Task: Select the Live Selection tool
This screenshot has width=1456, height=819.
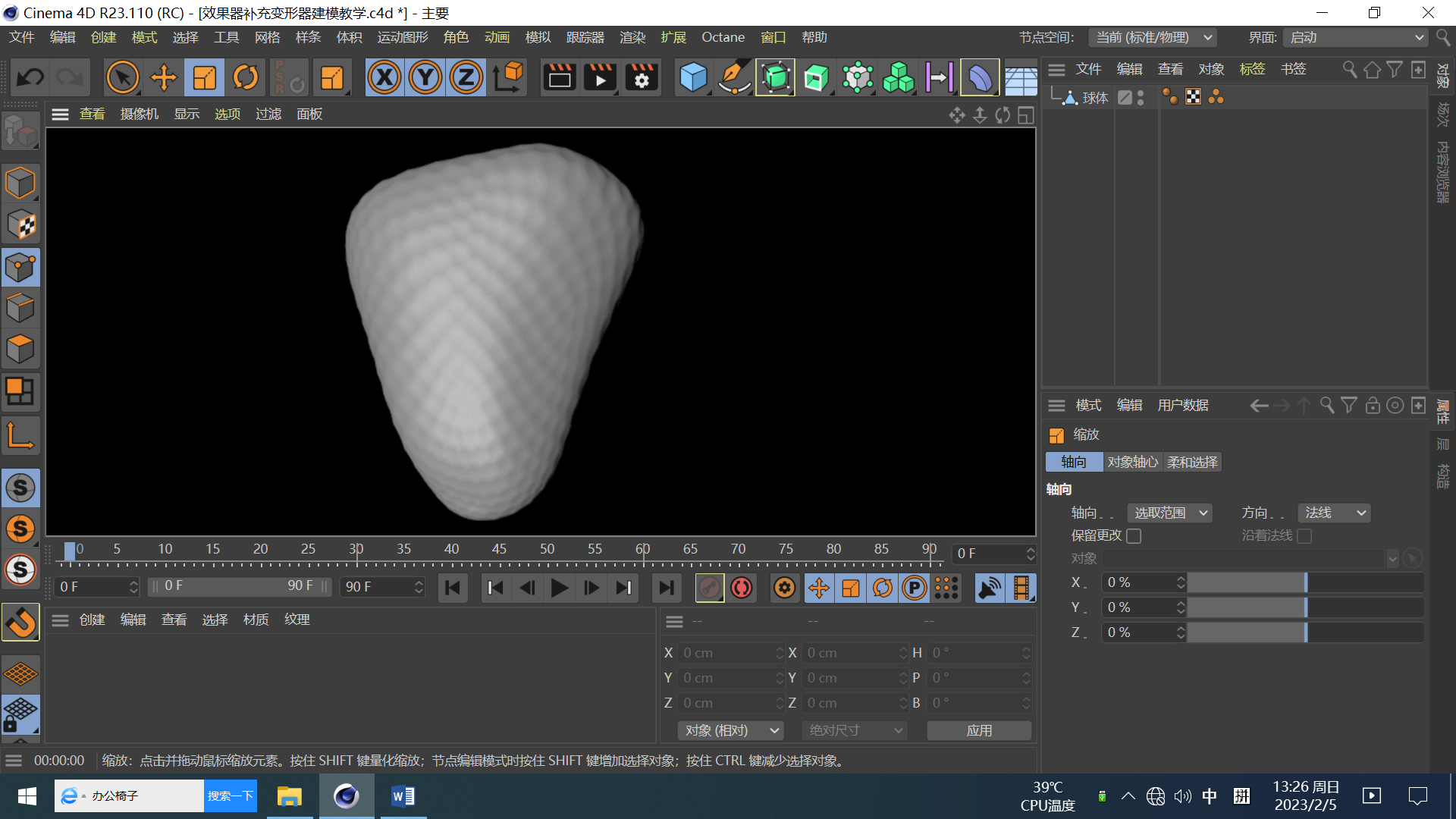Action: tap(122, 77)
